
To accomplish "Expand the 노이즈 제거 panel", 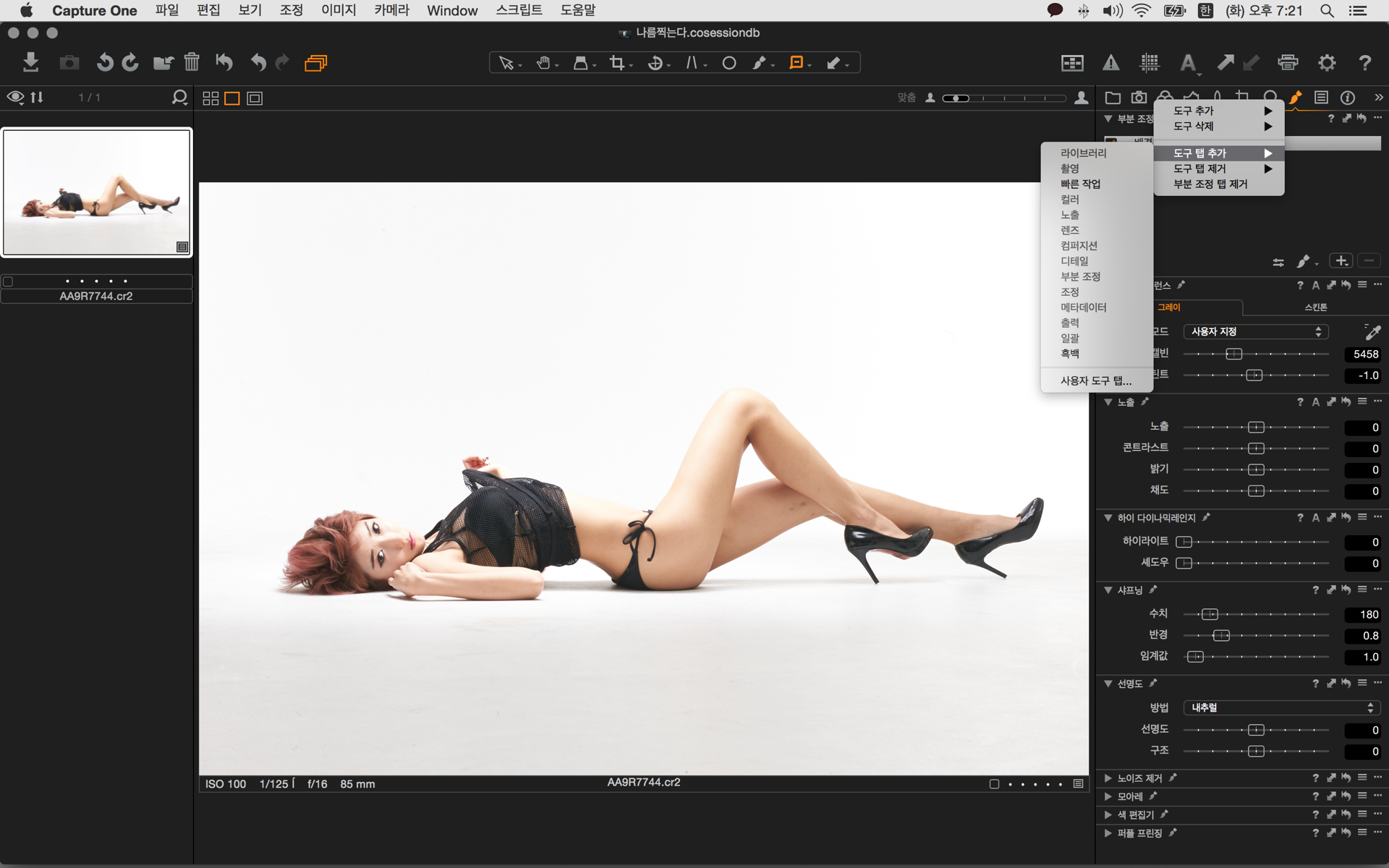I will pyautogui.click(x=1108, y=778).
